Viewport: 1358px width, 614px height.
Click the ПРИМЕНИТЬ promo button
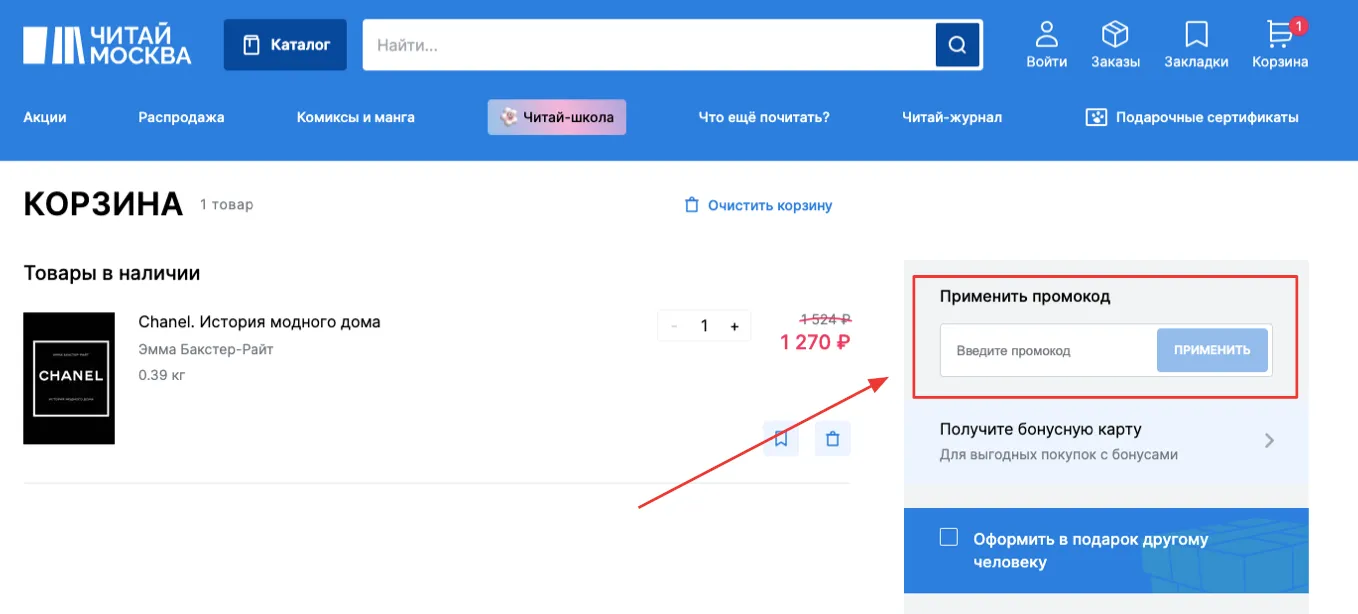(1212, 351)
